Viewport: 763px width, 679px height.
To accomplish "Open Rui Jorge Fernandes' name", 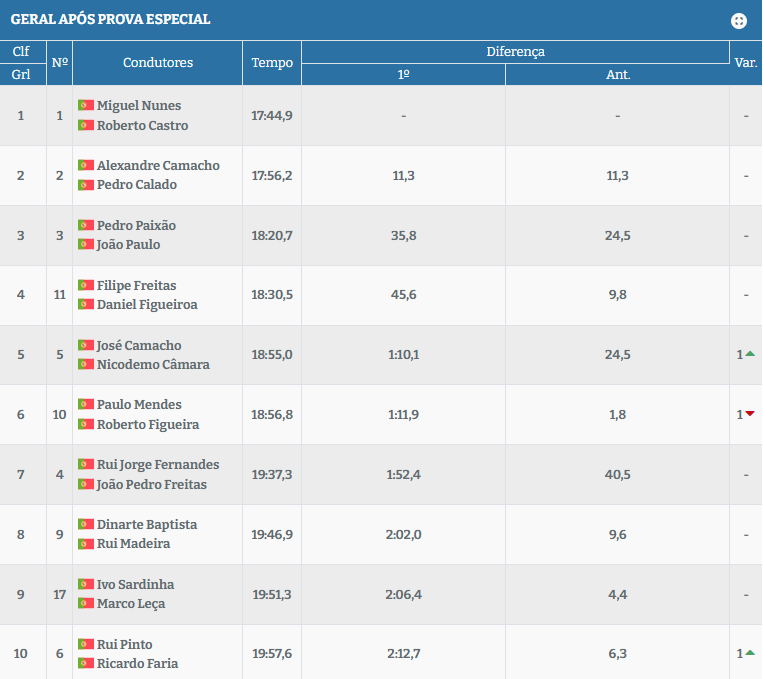I will click(x=158, y=465).
